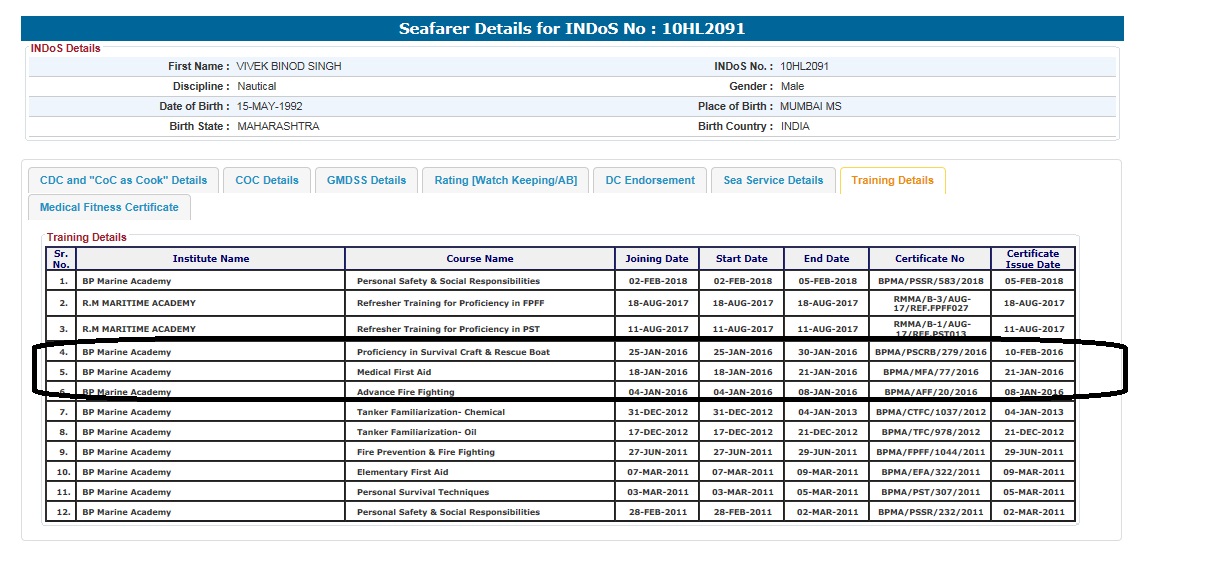Click the Training Details tab
This screenshot has width=1216, height=569.
click(x=892, y=181)
